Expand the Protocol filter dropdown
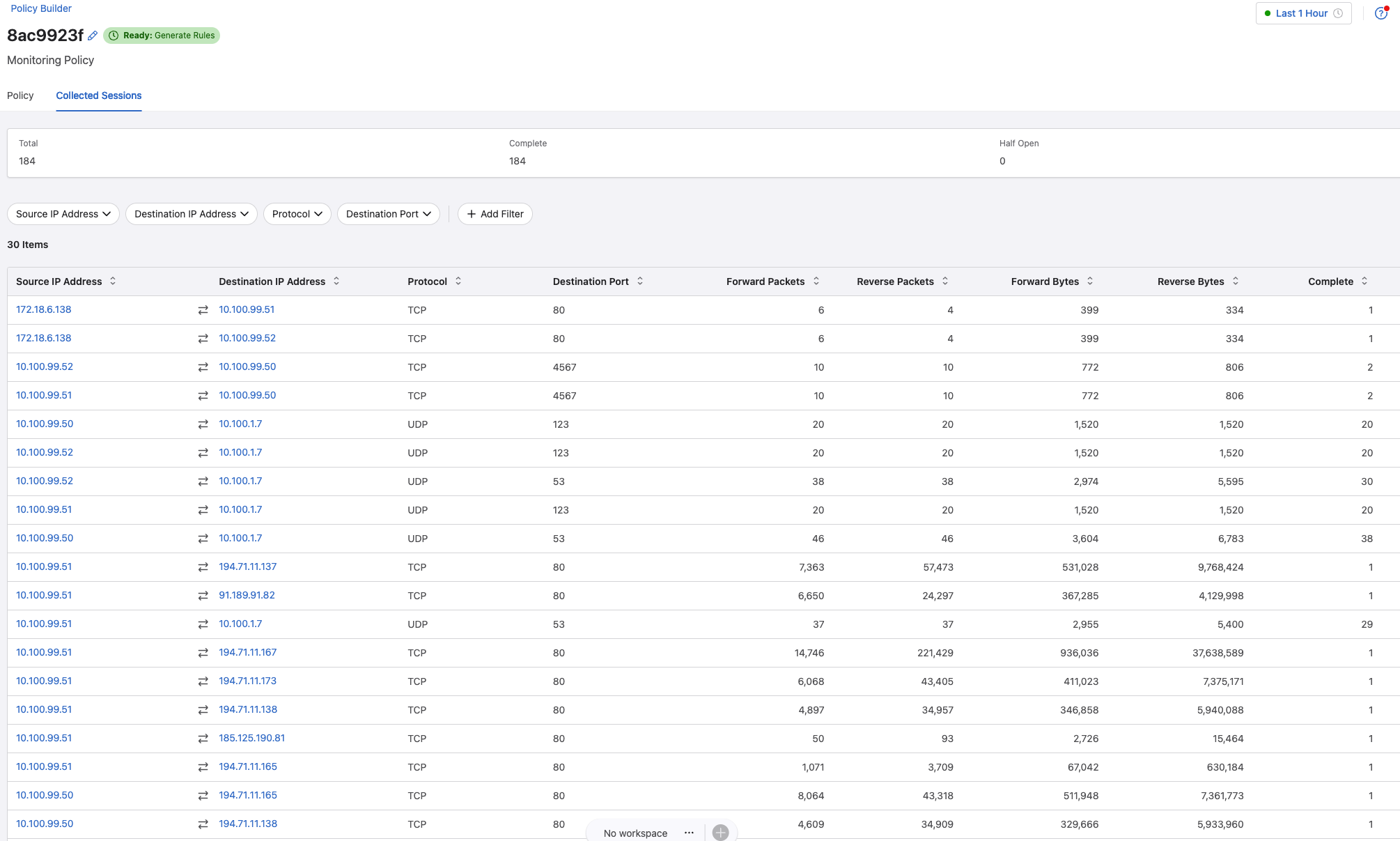 coord(297,214)
